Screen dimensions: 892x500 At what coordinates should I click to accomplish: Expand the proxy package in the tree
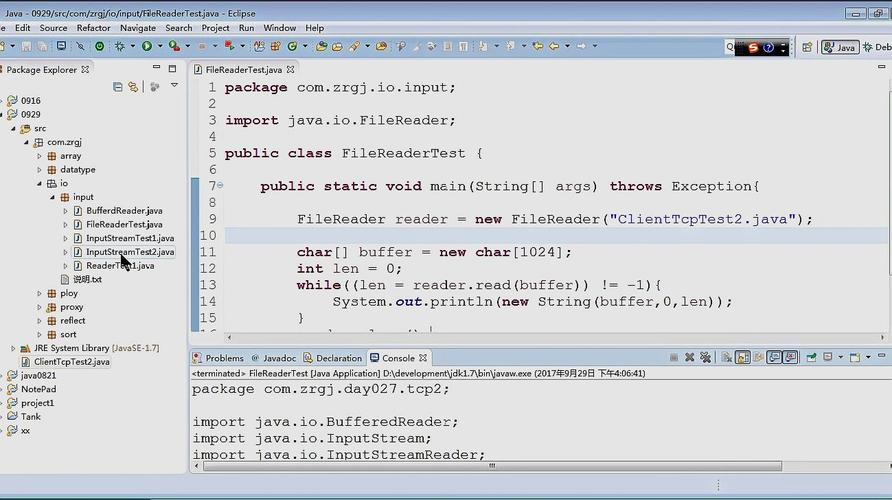tap(40, 307)
